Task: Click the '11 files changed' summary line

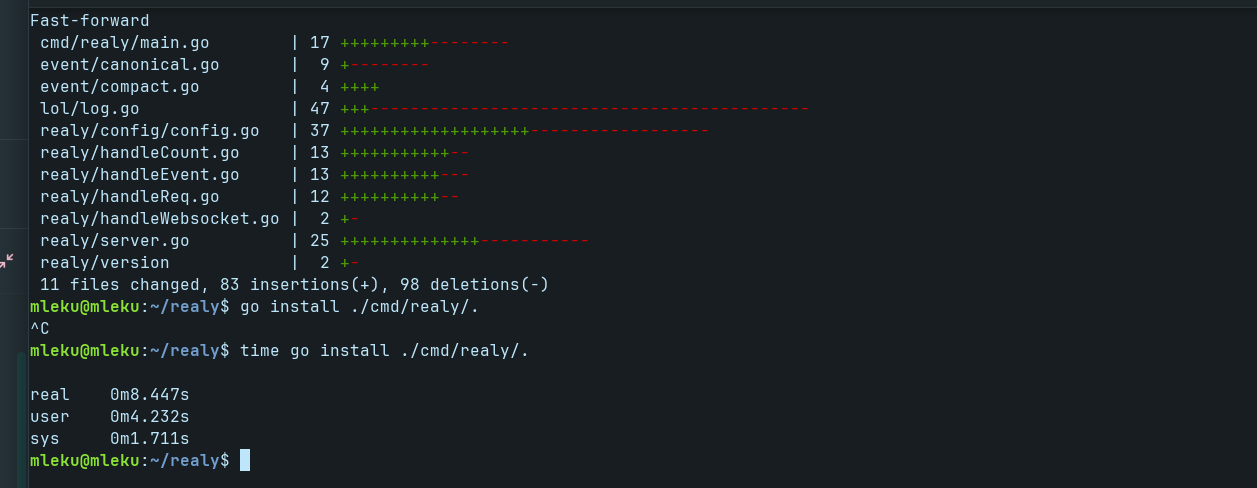Action: tap(295, 285)
